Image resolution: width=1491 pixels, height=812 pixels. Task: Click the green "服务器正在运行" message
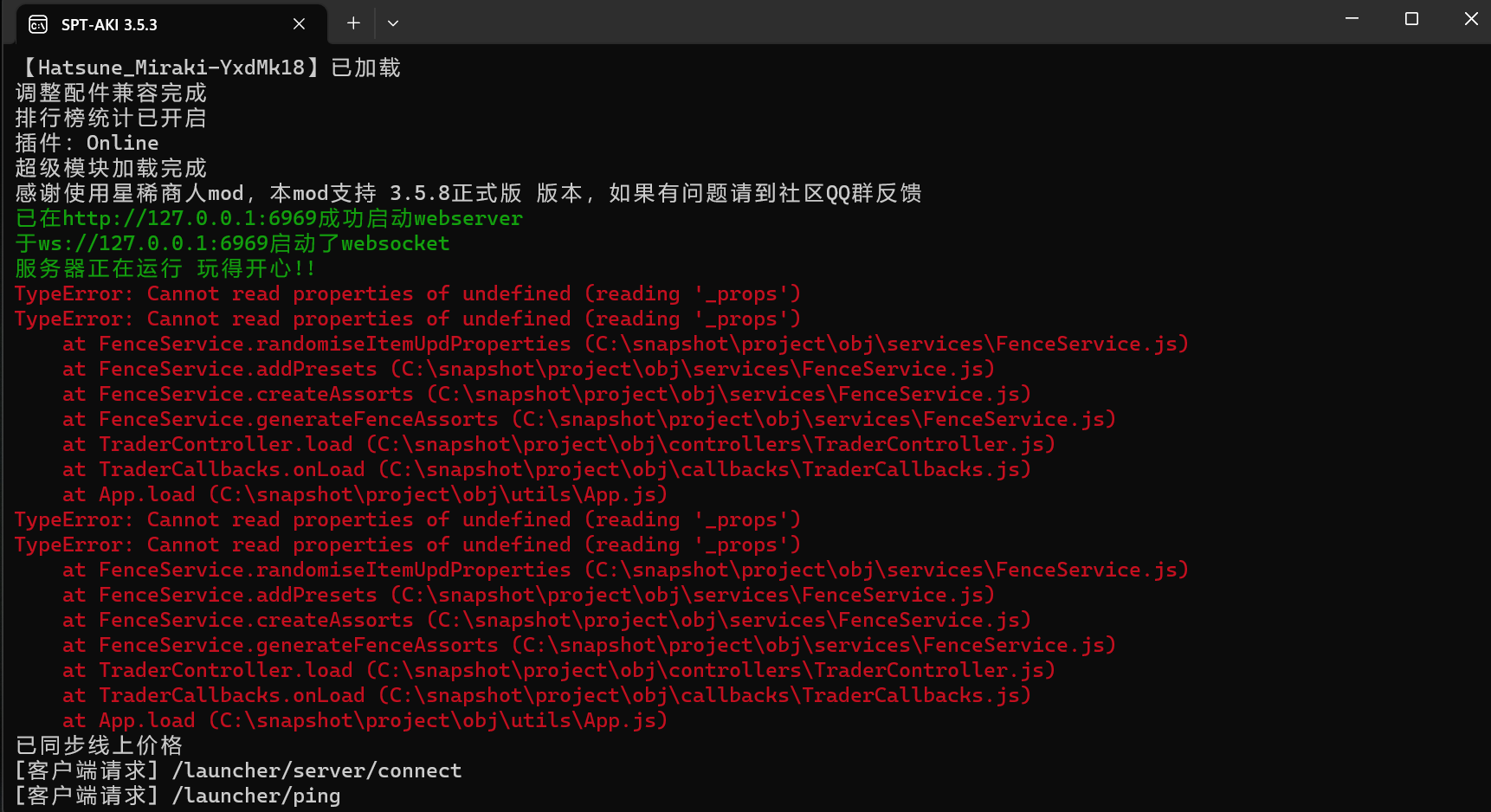99,268
